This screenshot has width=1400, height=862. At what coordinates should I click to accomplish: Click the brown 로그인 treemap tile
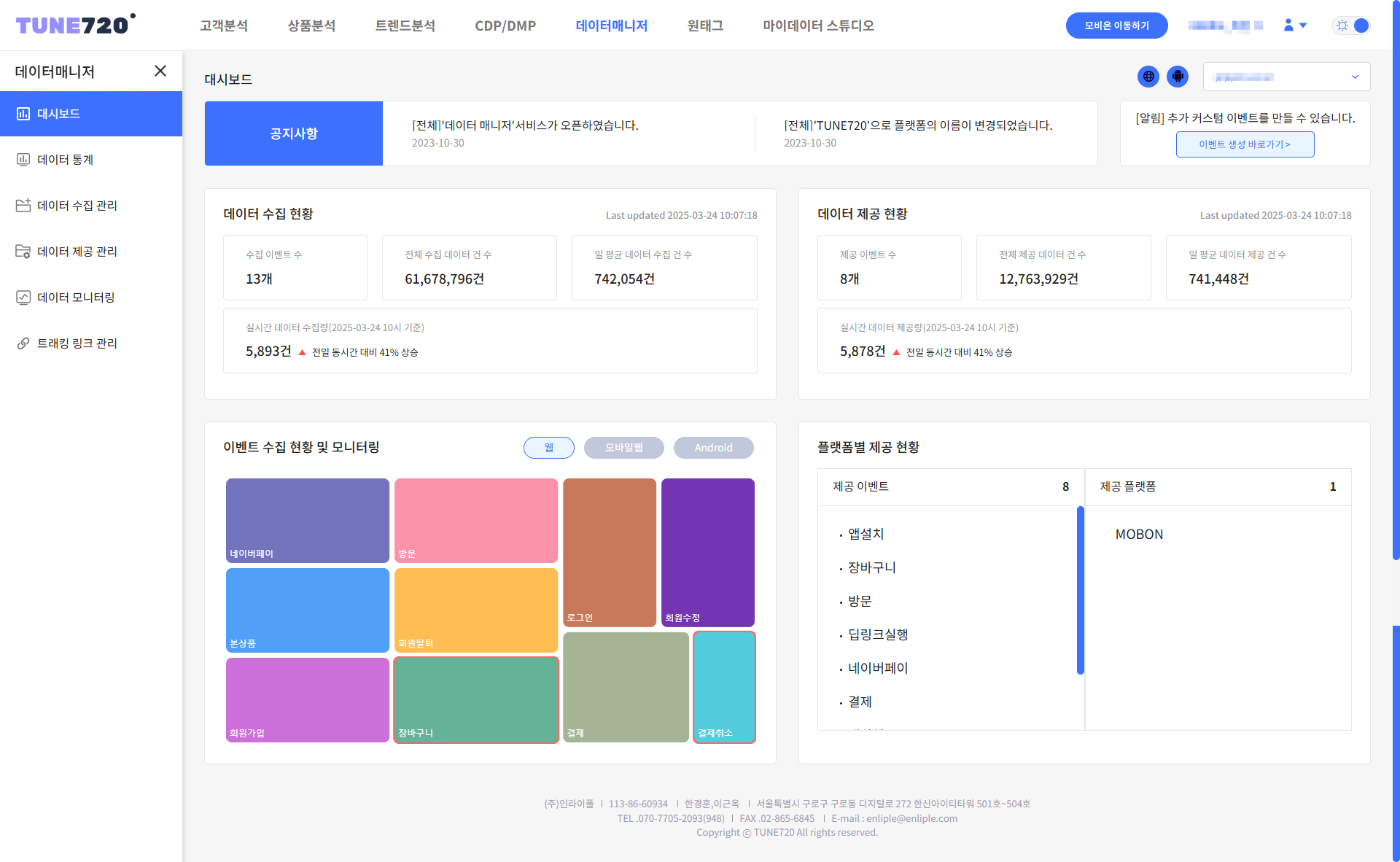[610, 553]
